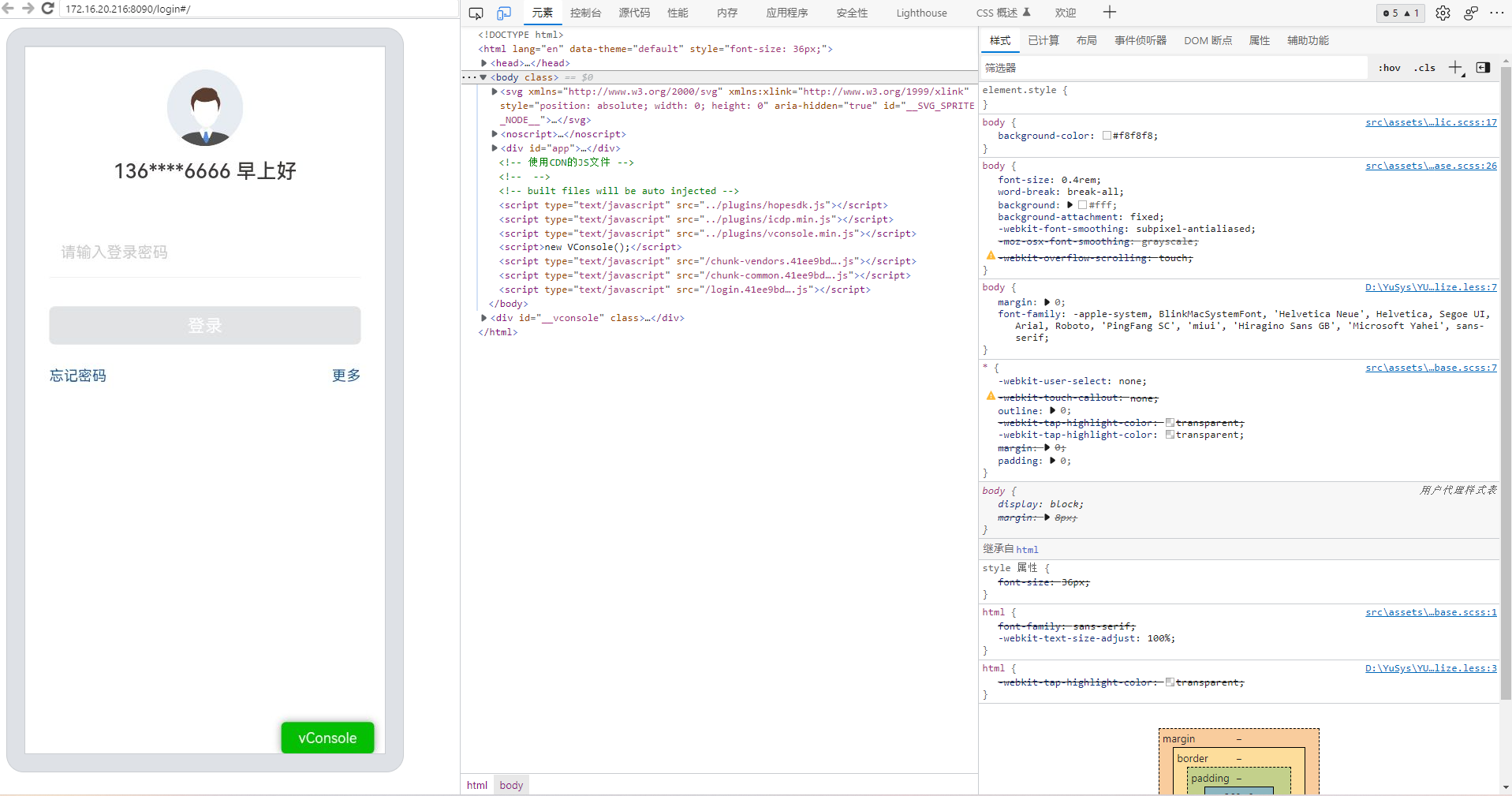Viewport: 1512px width, 796px height.
Task: Click the browser back arrow
Action: click(x=9, y=8)
